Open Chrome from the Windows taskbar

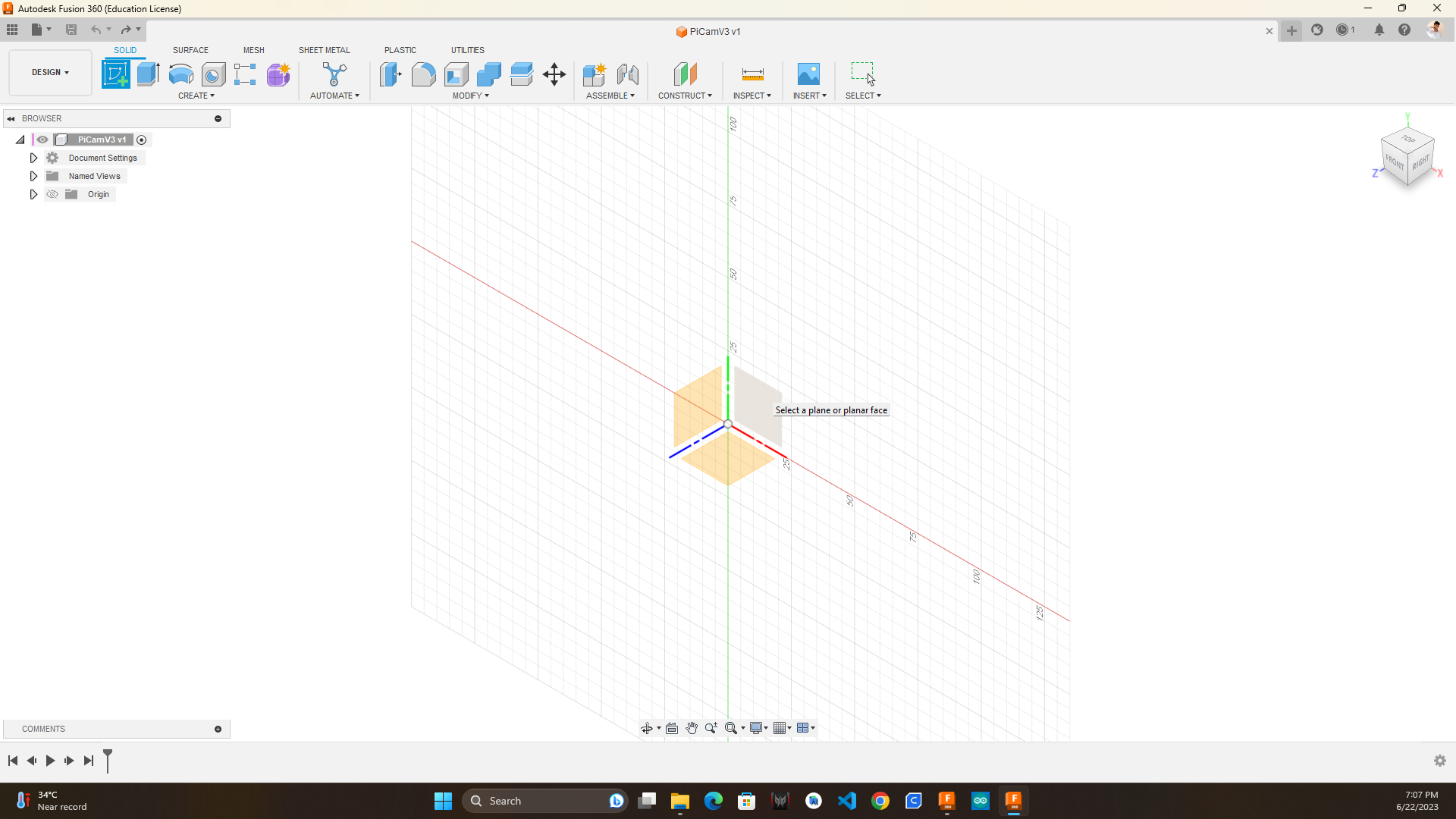pyautogui.click(x=880, y=801)
